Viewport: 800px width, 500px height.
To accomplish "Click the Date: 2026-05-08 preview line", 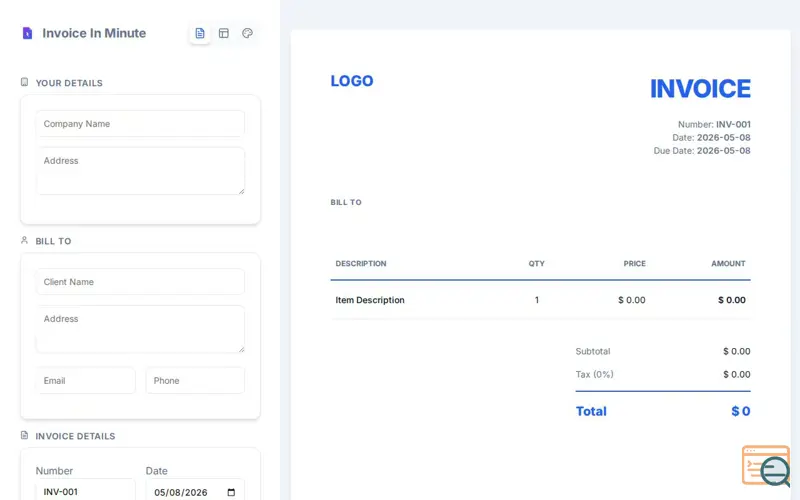I will 711,137.
